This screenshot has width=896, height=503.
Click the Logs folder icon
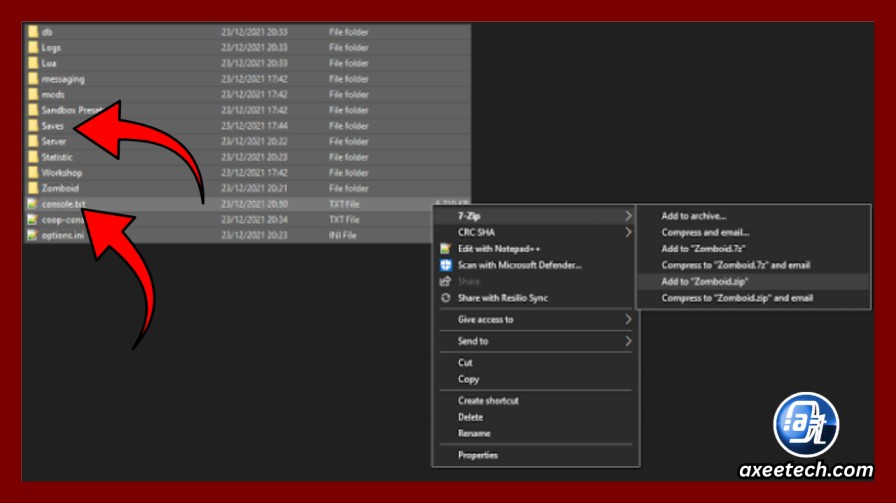33,47
